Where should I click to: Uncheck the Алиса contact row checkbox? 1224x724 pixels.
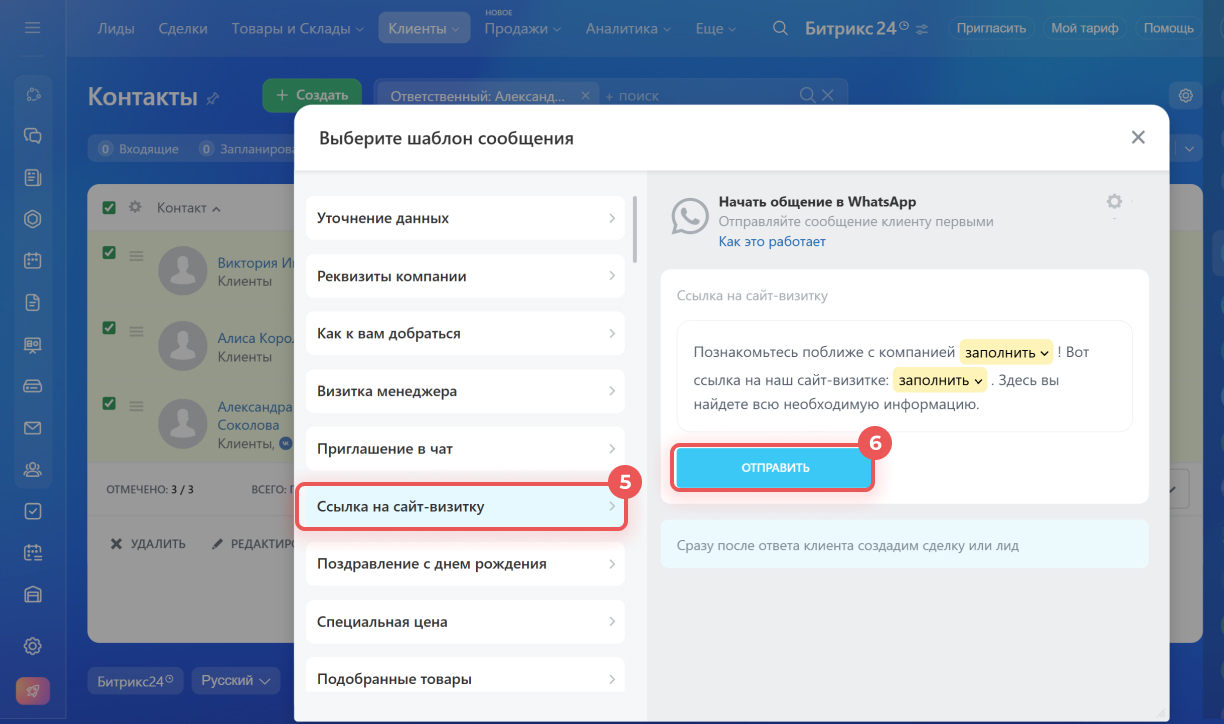[x=109, y=327]
